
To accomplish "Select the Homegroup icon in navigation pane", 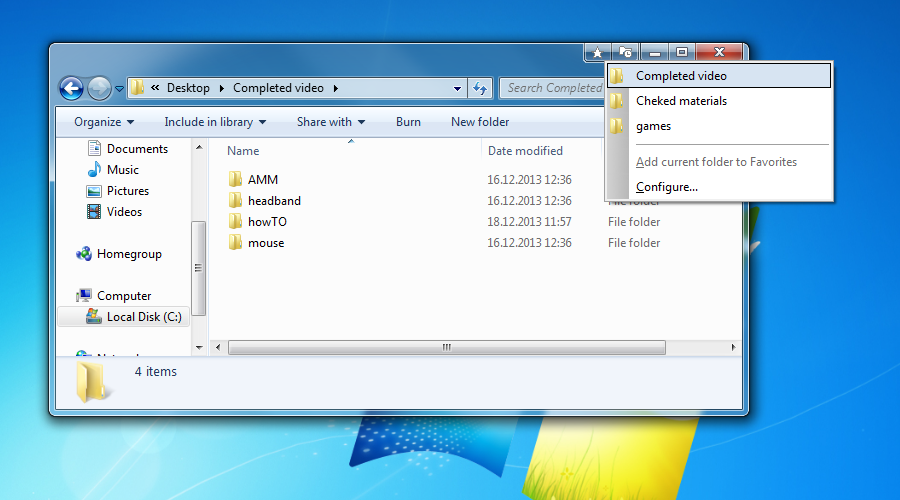I will (x=84, y=254).
